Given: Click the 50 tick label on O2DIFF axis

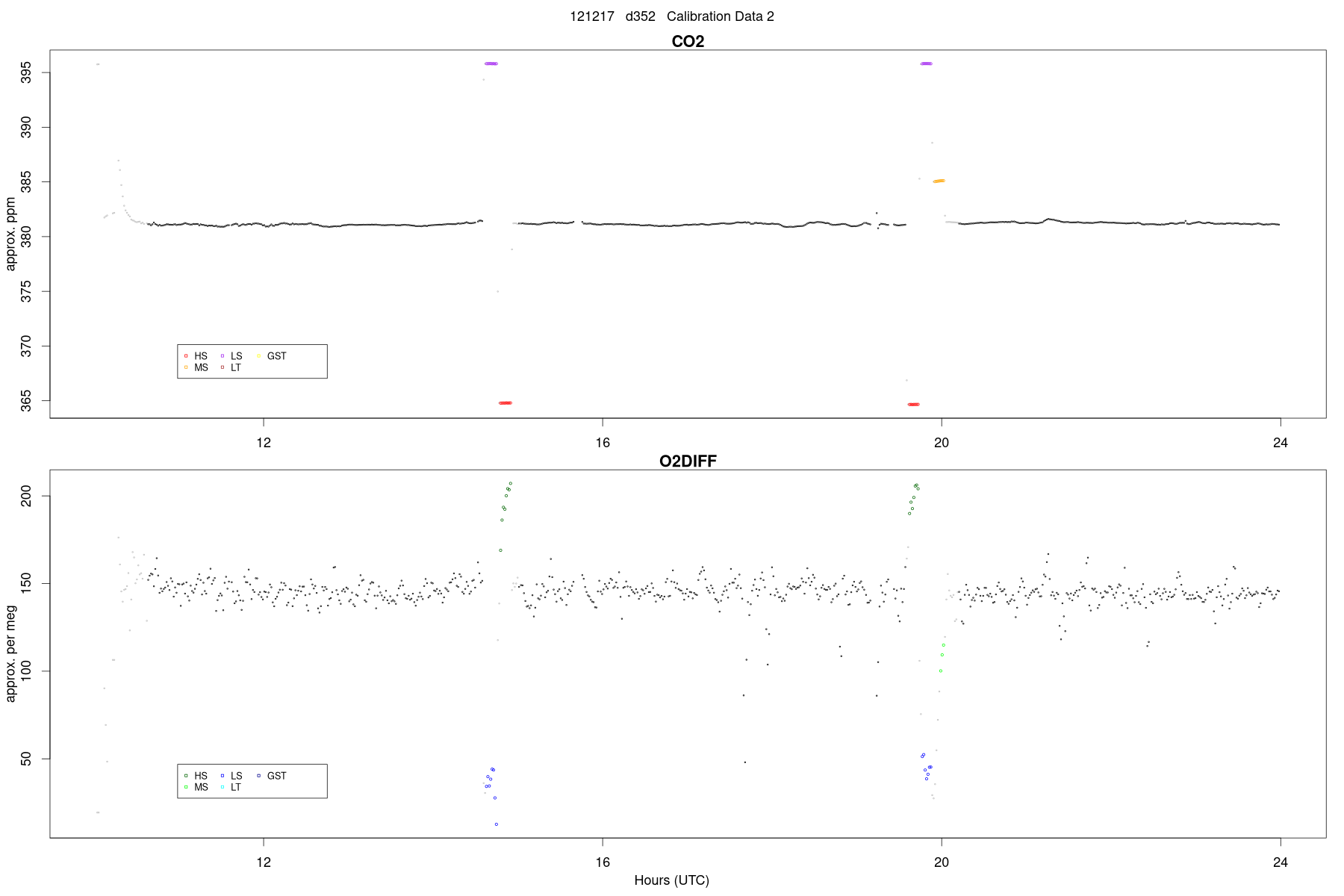Looking at the screenshot, I should pos(26,759).
